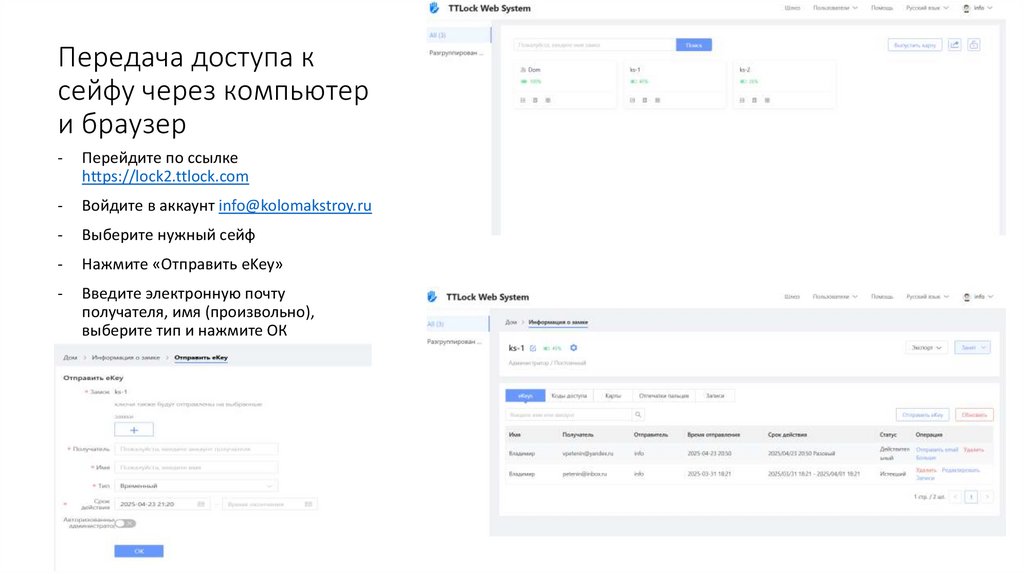
Task: Click padlock icon button right of the share icon
Action: tap(974, 44)
